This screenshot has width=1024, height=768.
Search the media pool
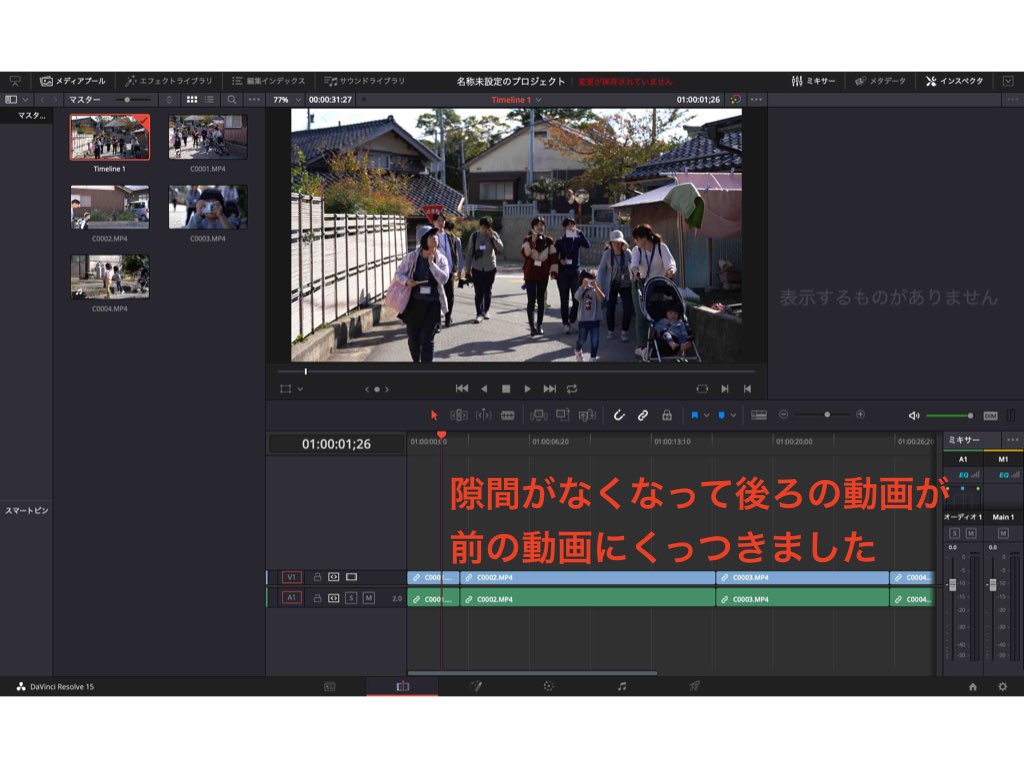[232, 99]
